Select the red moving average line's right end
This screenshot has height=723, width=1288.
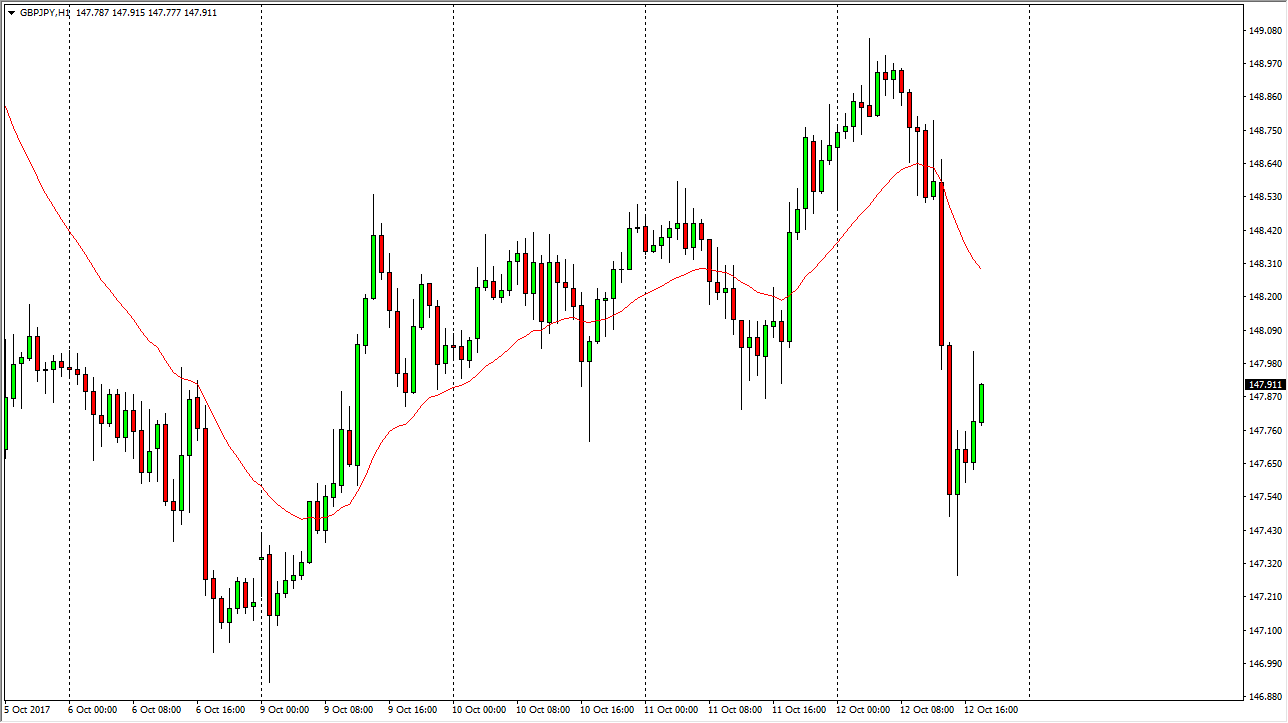pos(979,269)
